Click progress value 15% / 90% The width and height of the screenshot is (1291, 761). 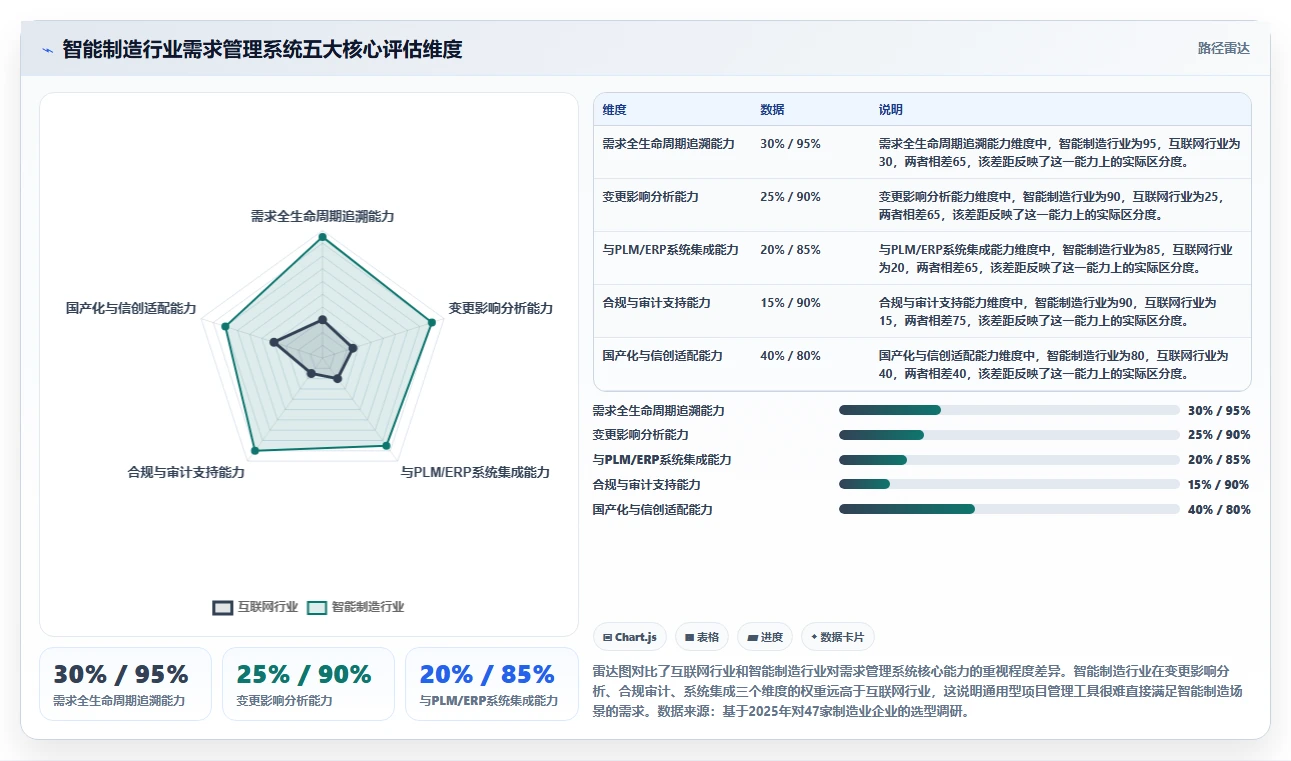click(x=1219, y=485)
